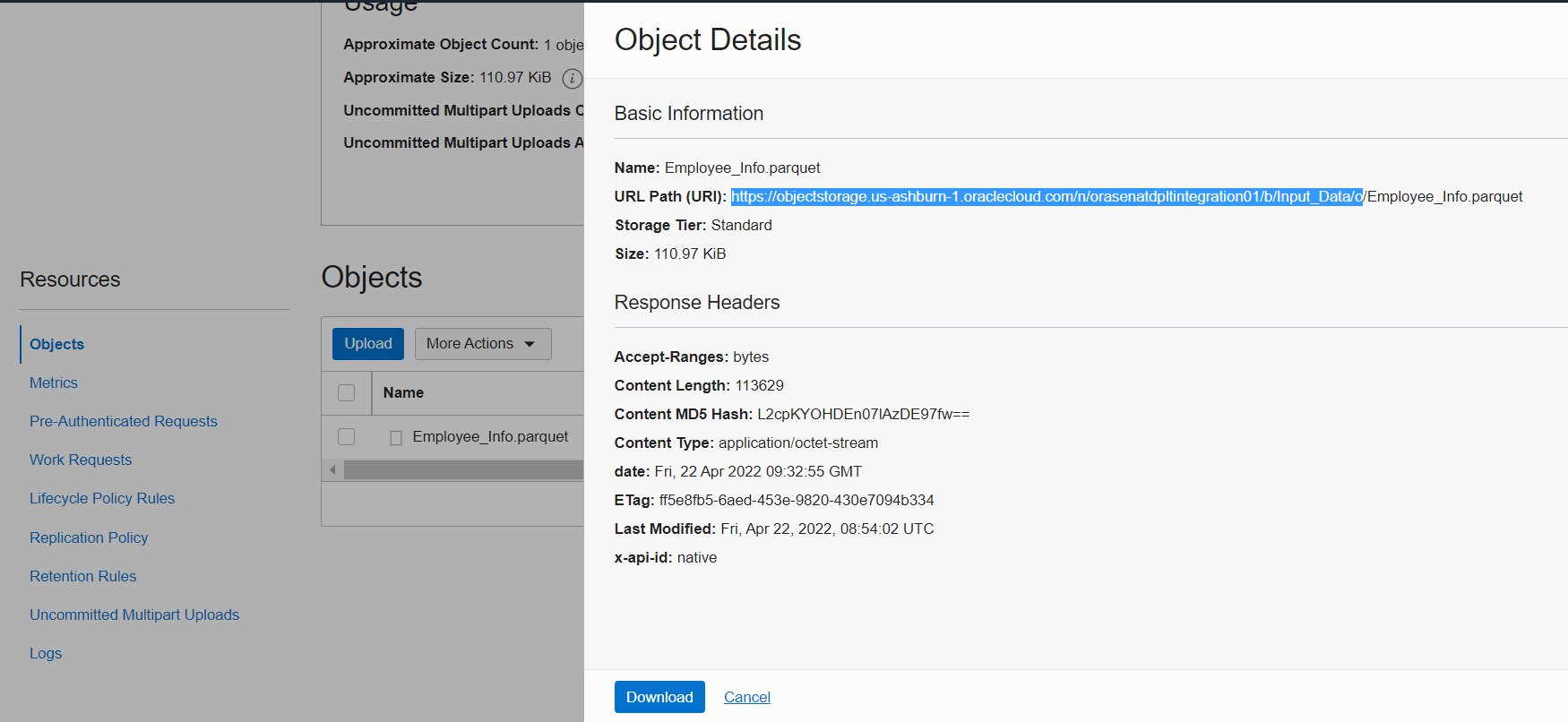Check the Employee_Info.parquet row checkbox
This screenshot has height=722, width=1568.
tap(347, 437)
